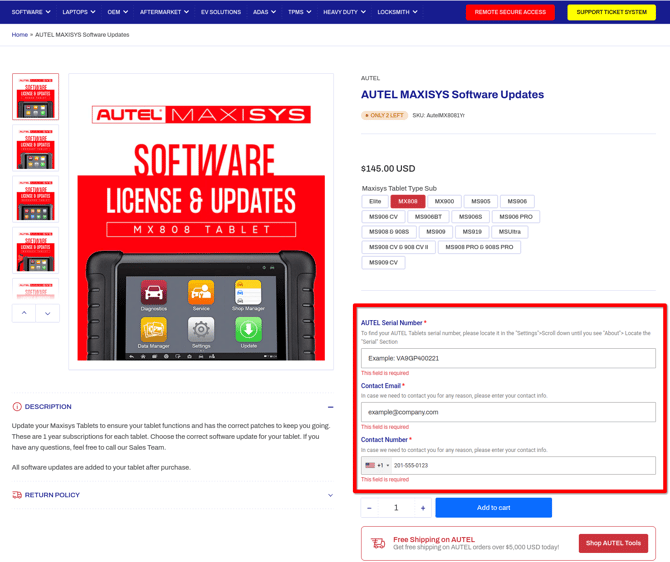Screen dimensions: 670x562
Task: Go to the Home breadcrumb link
Action: (19, 35)
